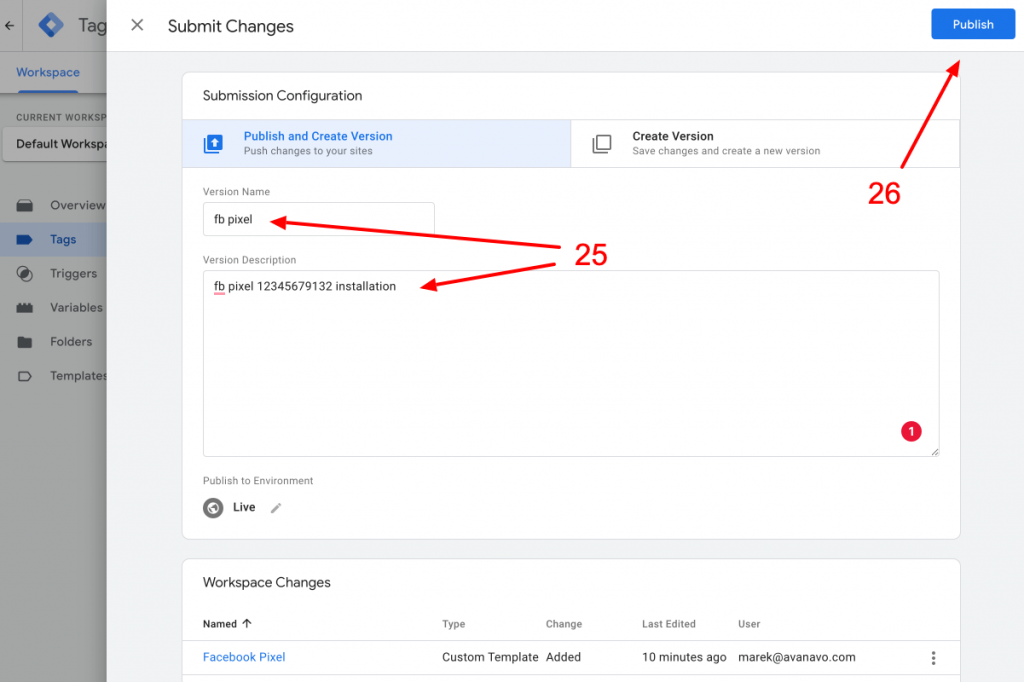Click the Type column header
This screenshot has height=682, width=1024.
coord(453,624)
